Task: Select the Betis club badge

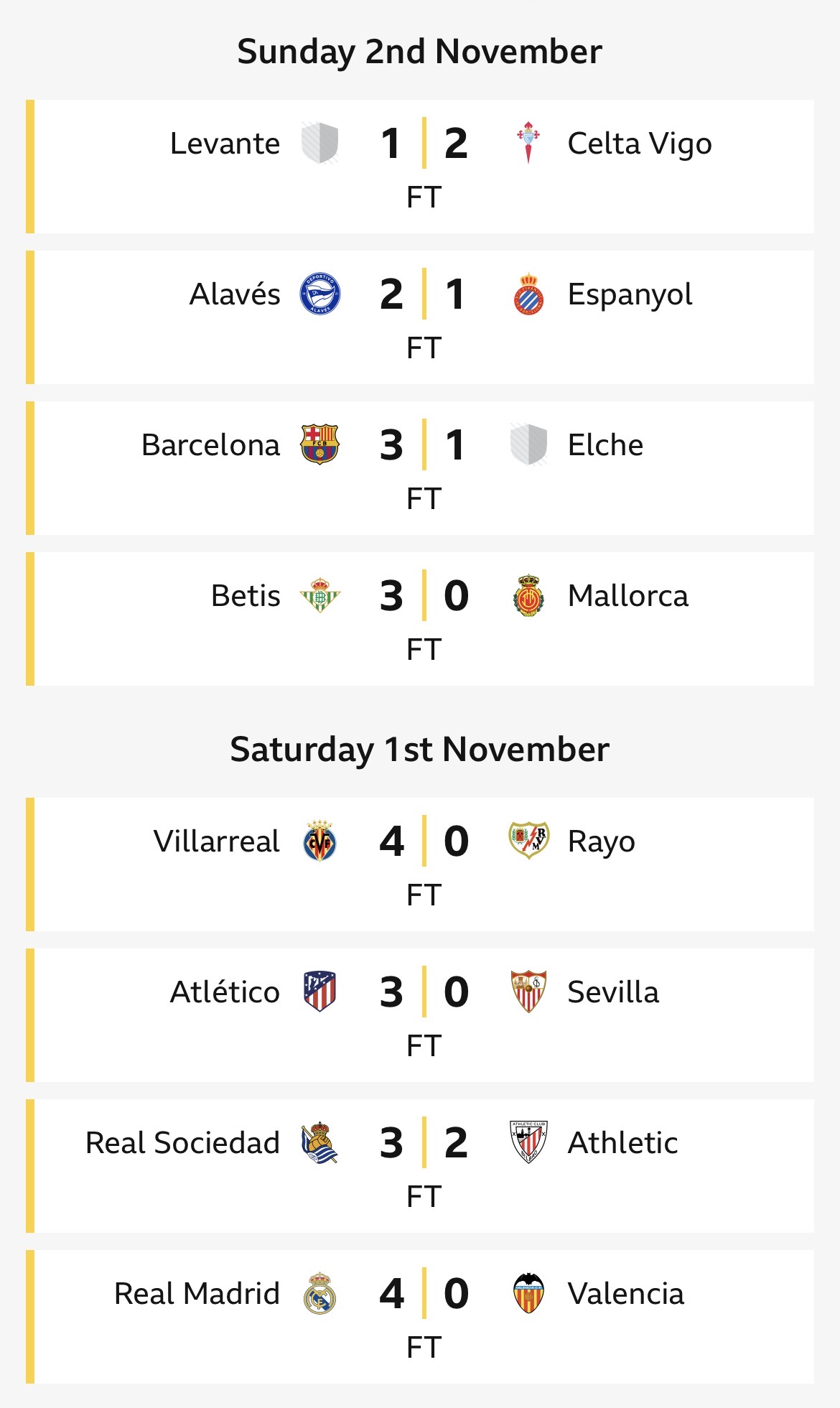Action: tap(319, 595)
